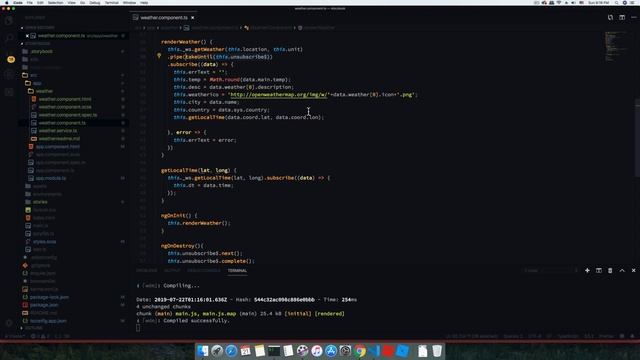Collapse the project root folder section

click(x=36, y=44)
